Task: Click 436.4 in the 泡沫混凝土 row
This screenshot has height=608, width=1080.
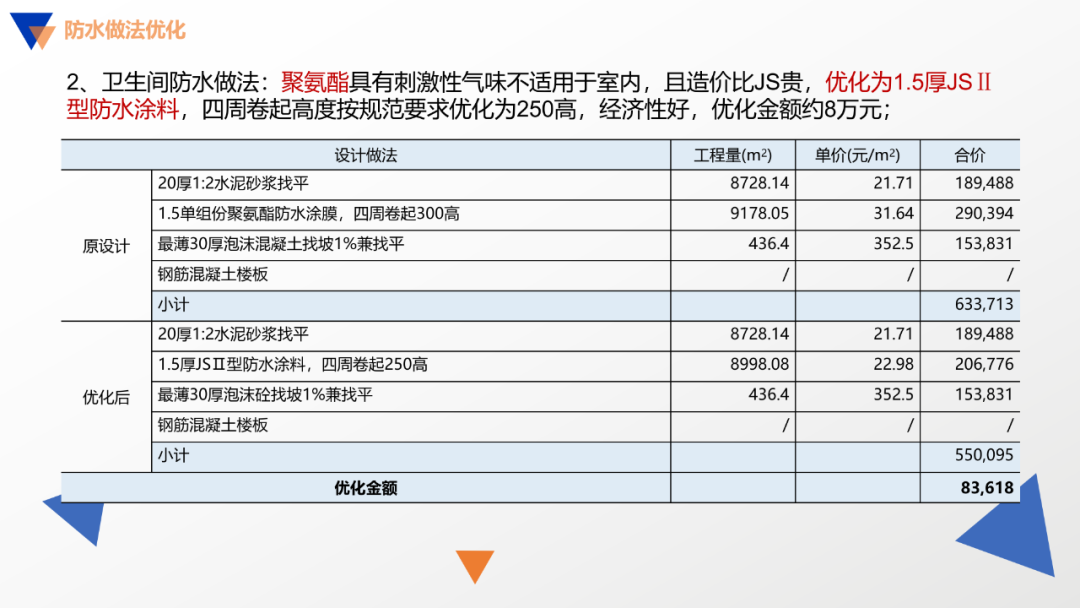Action: (769, 244)
